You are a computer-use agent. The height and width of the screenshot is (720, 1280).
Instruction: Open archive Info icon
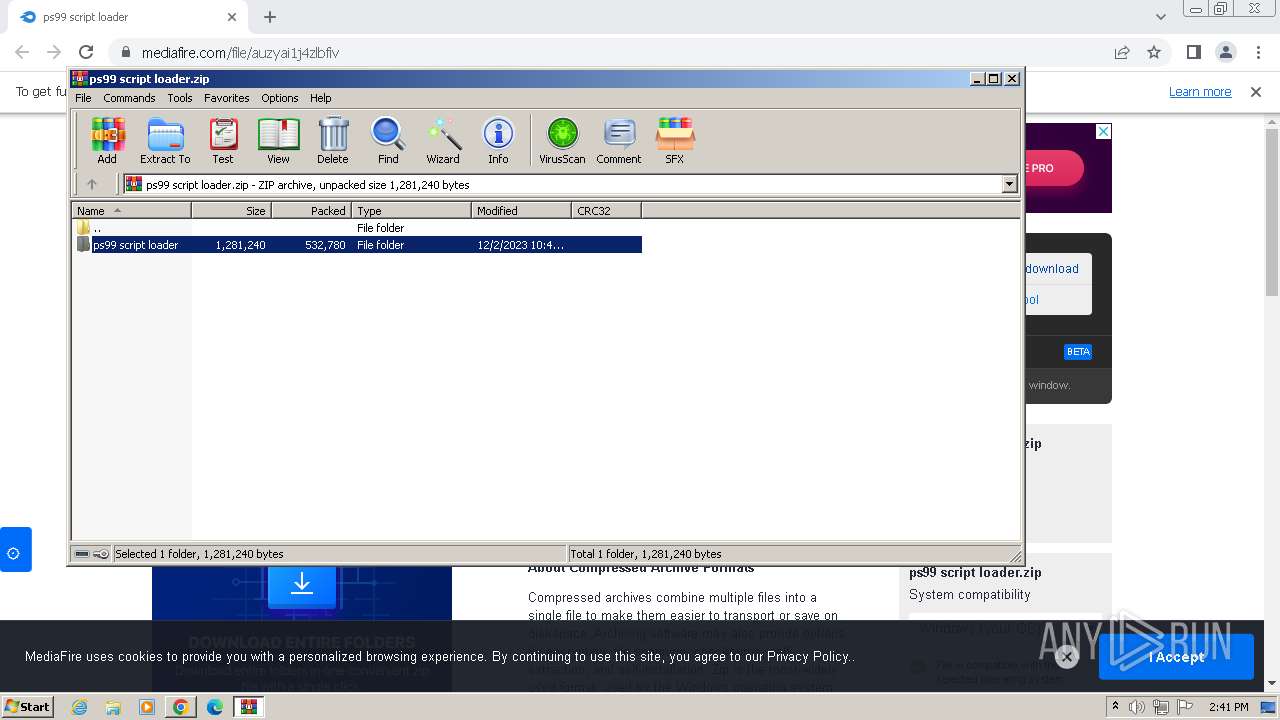[498, 140]
